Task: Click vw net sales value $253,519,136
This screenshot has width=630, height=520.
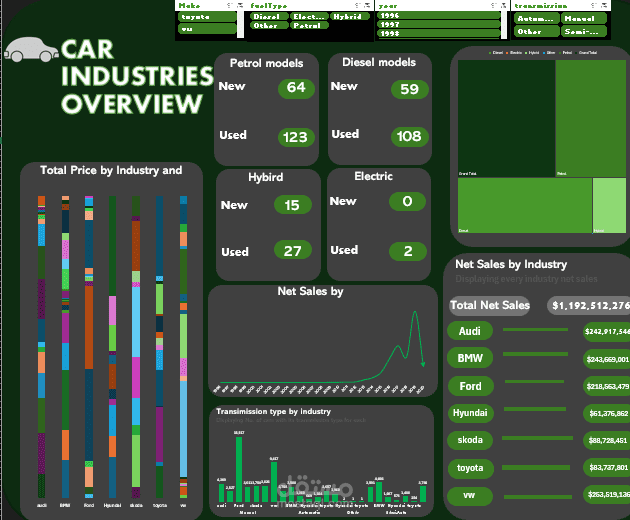Action: [x=607, y=495]
